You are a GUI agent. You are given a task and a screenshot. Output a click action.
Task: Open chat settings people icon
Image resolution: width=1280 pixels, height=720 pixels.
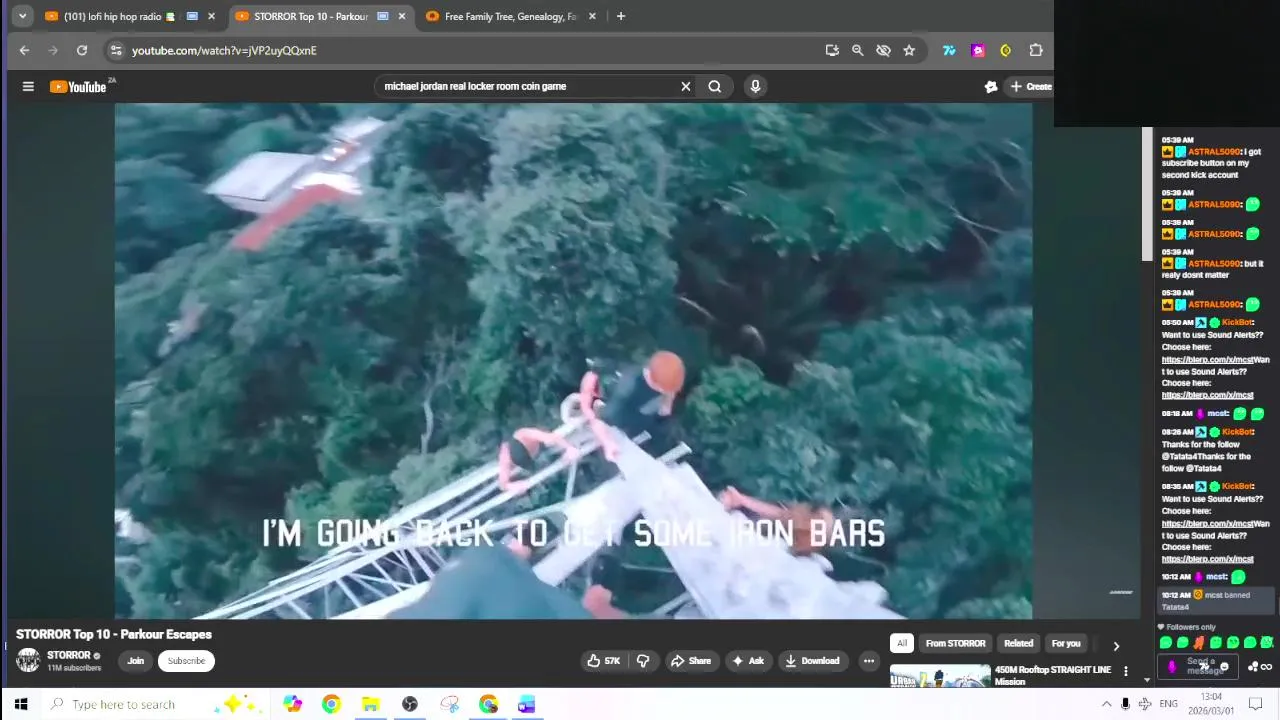(x=1253, y=667)
